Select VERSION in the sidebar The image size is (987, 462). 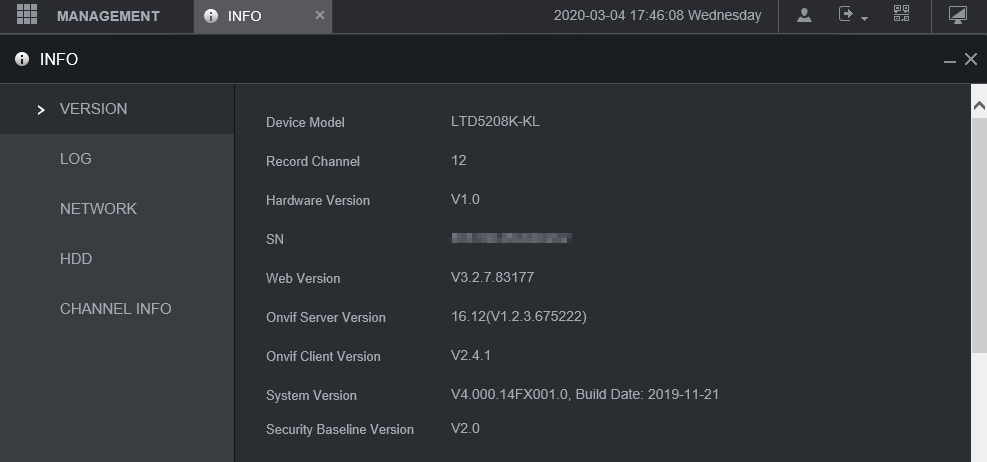click(94, 109)
